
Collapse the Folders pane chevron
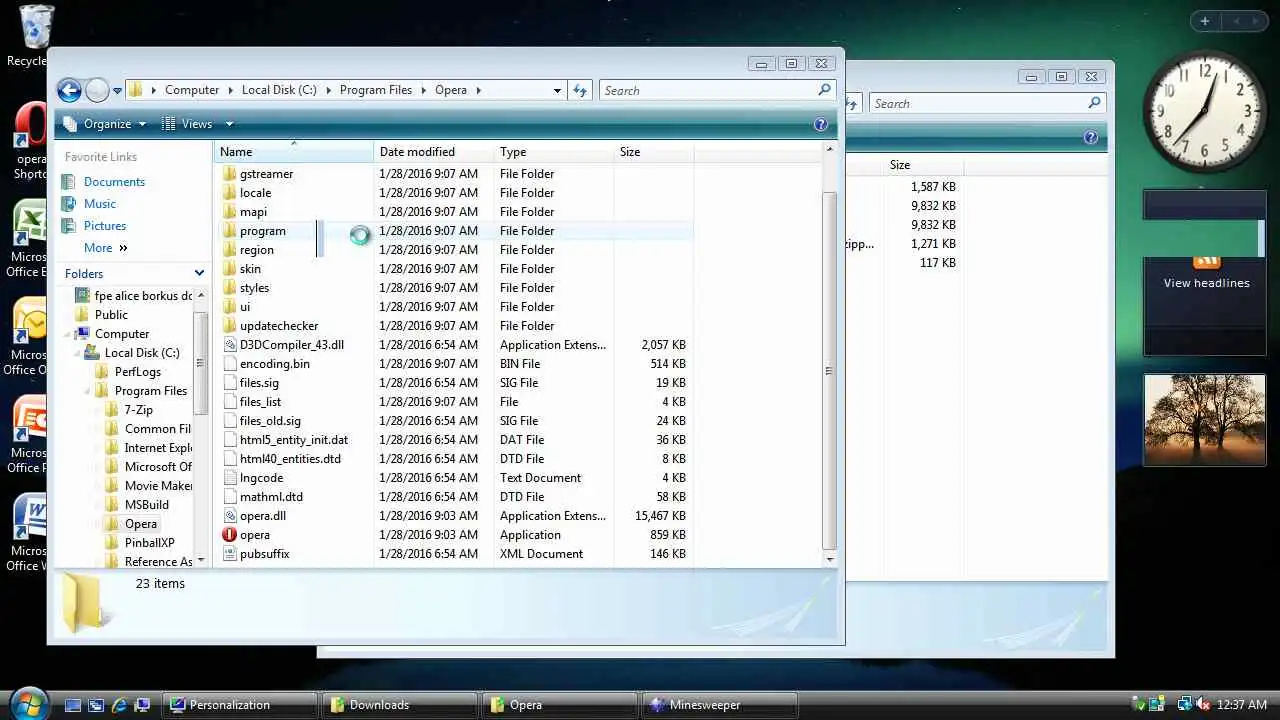click(x=199, y=273)
